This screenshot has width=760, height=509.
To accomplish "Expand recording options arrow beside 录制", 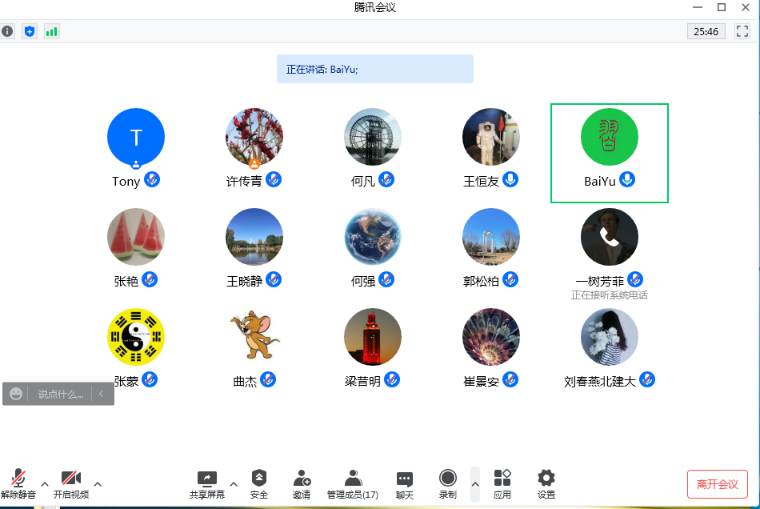I will tap(475, 484).
